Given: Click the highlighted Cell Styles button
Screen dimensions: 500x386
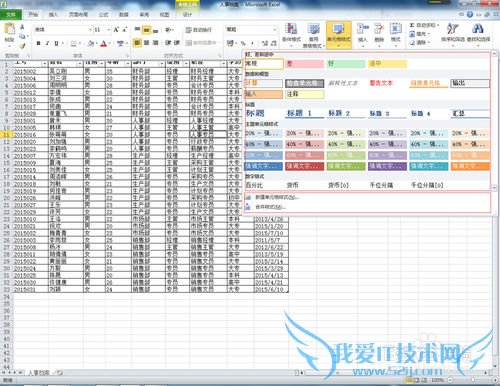Looking at the screenshot, I should (x=339, y=35).
